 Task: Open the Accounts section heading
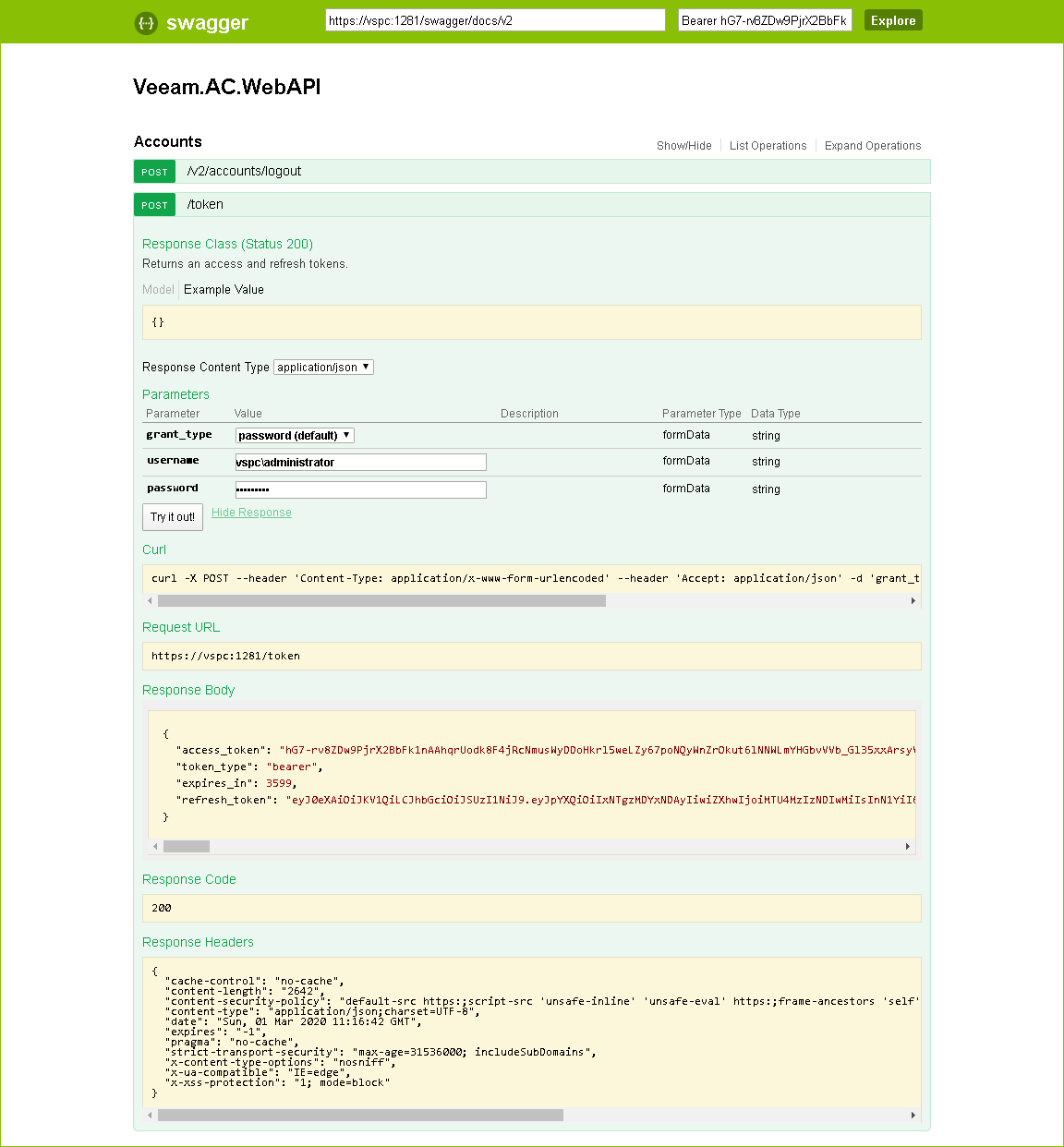168,141
